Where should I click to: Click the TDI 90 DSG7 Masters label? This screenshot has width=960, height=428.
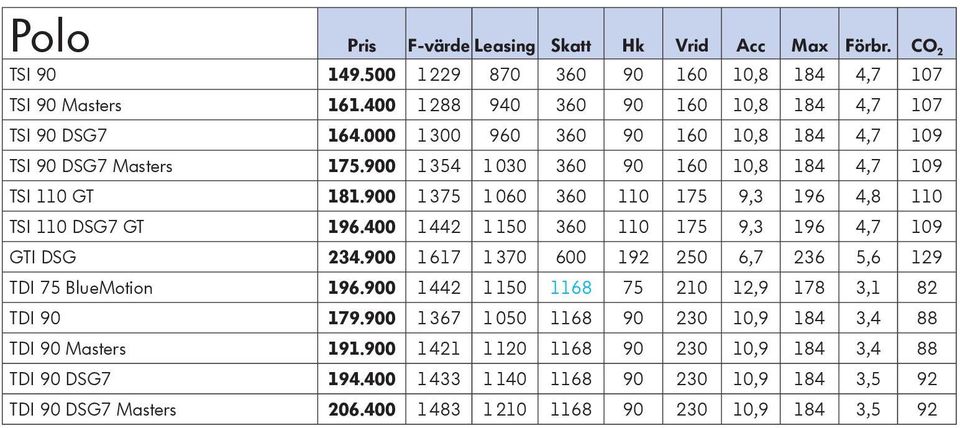92,409
